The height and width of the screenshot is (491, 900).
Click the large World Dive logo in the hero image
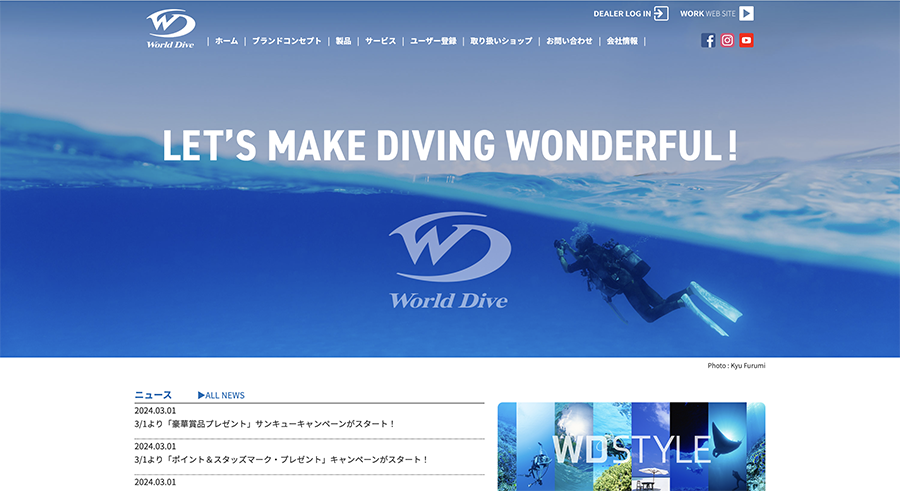click(449, 261)
